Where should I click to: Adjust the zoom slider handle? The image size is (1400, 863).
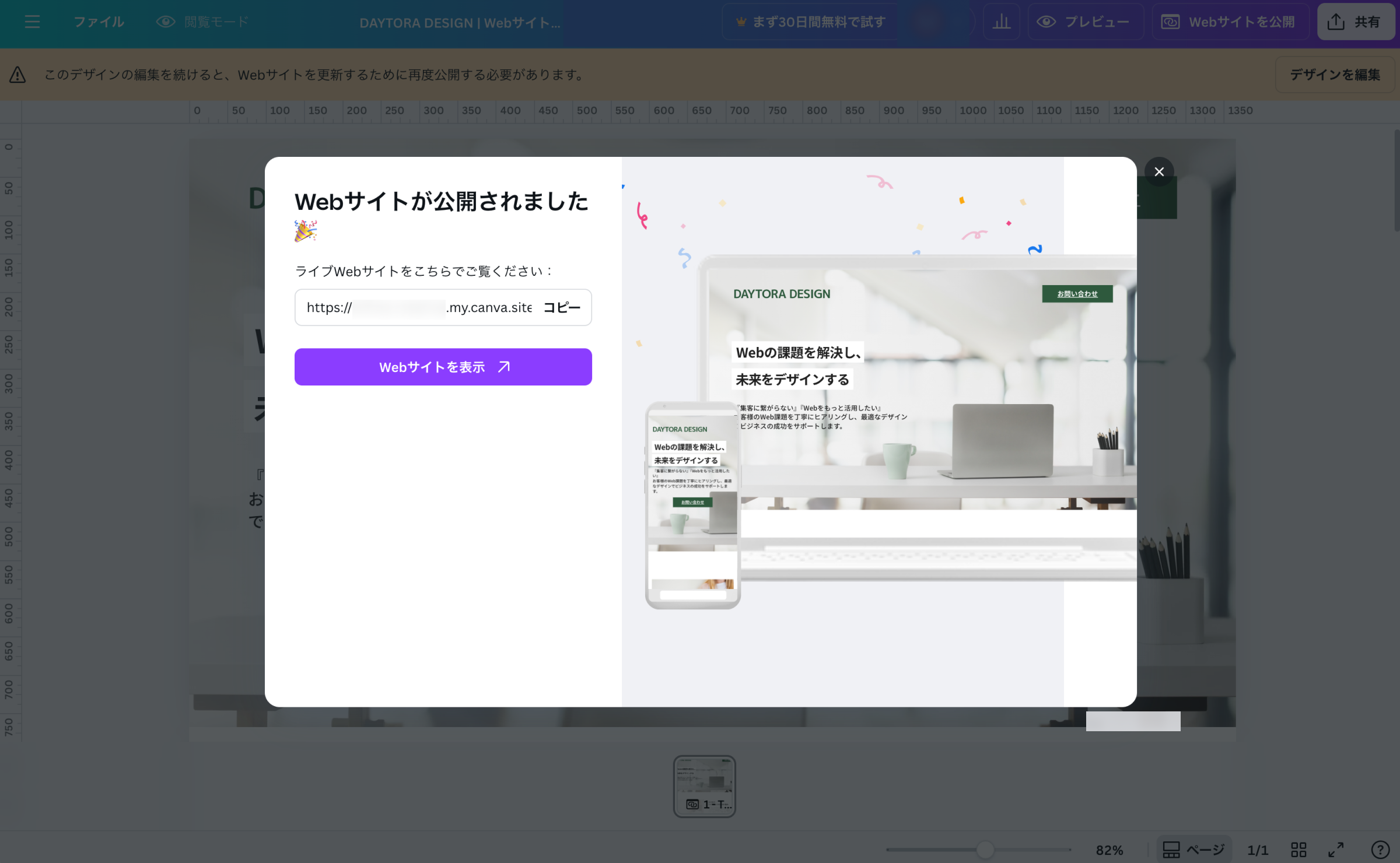pyautogui.click(x=985, y=850)
